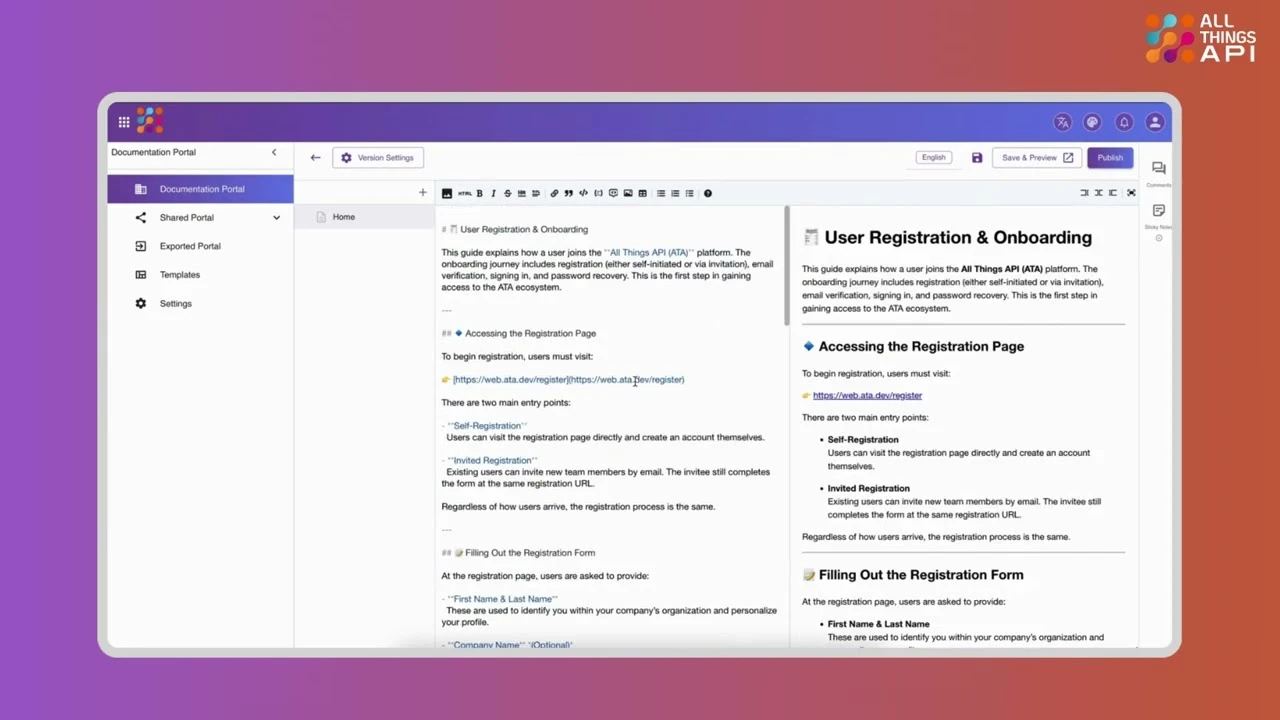Switch to preview-only view
The width and height of the screenshot is (1280, 720).
coord(1113,193)
